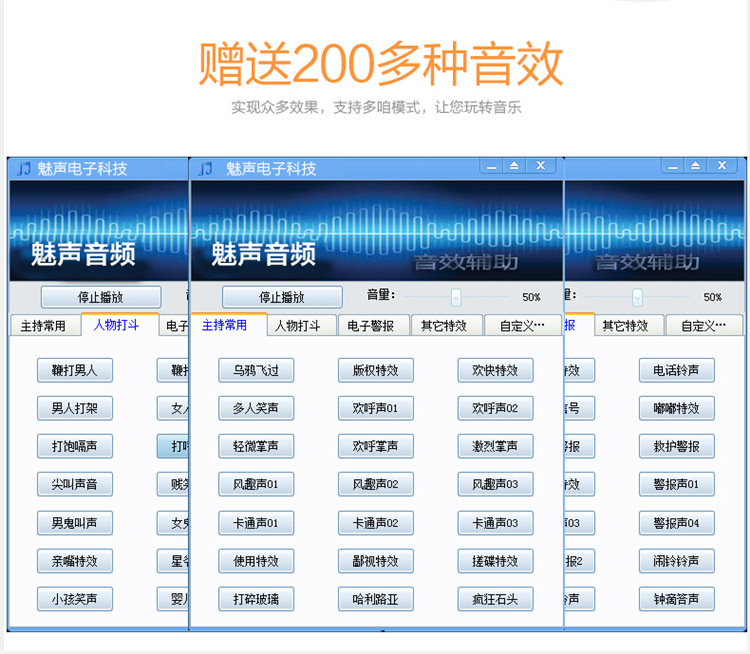Minimize the middle 魅声电子科技 window
The height and width of the screenshot is (654, 750).
coord(489,166)
